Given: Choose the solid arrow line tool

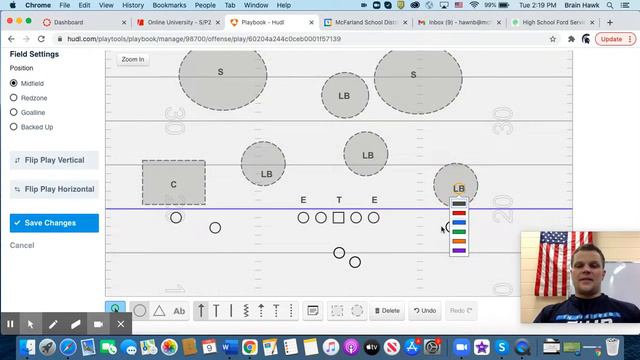Looking at the screenshot, I should point(201,311).
